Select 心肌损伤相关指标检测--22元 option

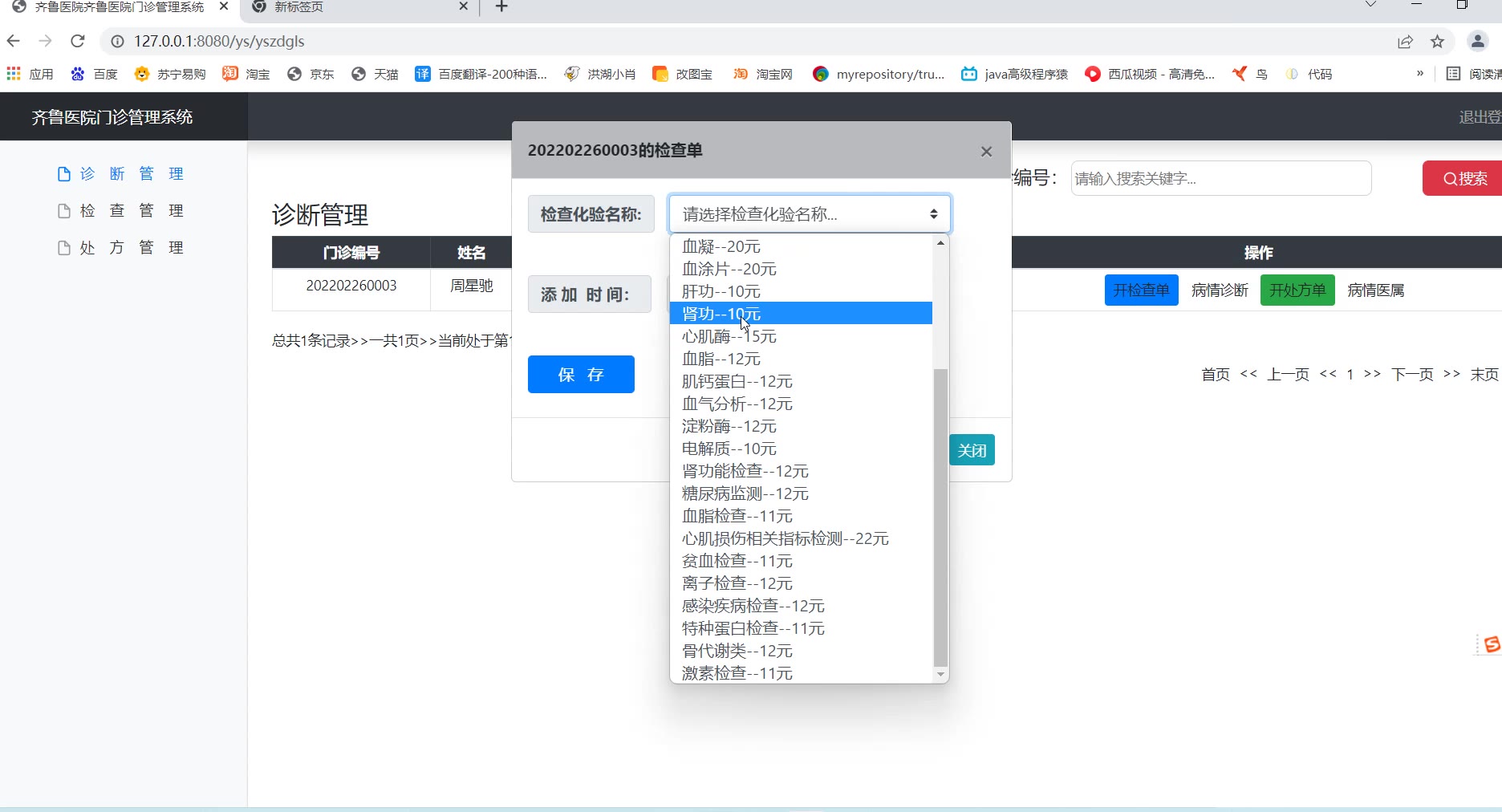801,538
